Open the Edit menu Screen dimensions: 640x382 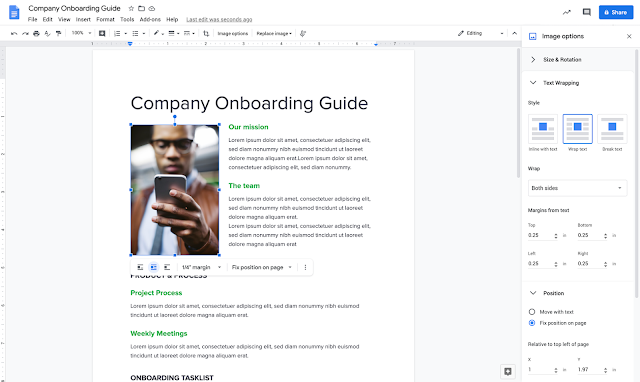tap(47, 19)
